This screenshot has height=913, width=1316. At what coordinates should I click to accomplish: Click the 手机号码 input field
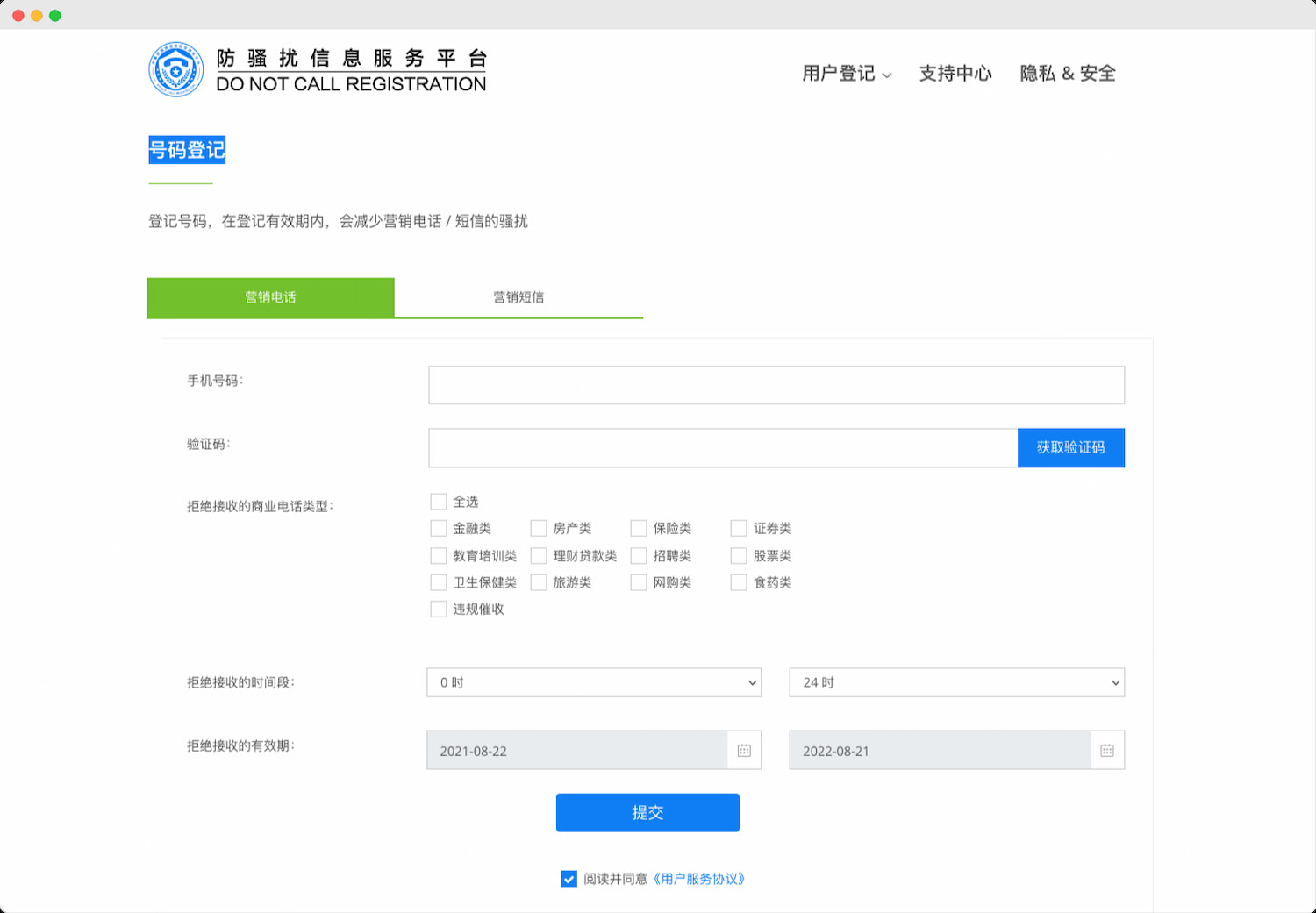tap(776, 384)
